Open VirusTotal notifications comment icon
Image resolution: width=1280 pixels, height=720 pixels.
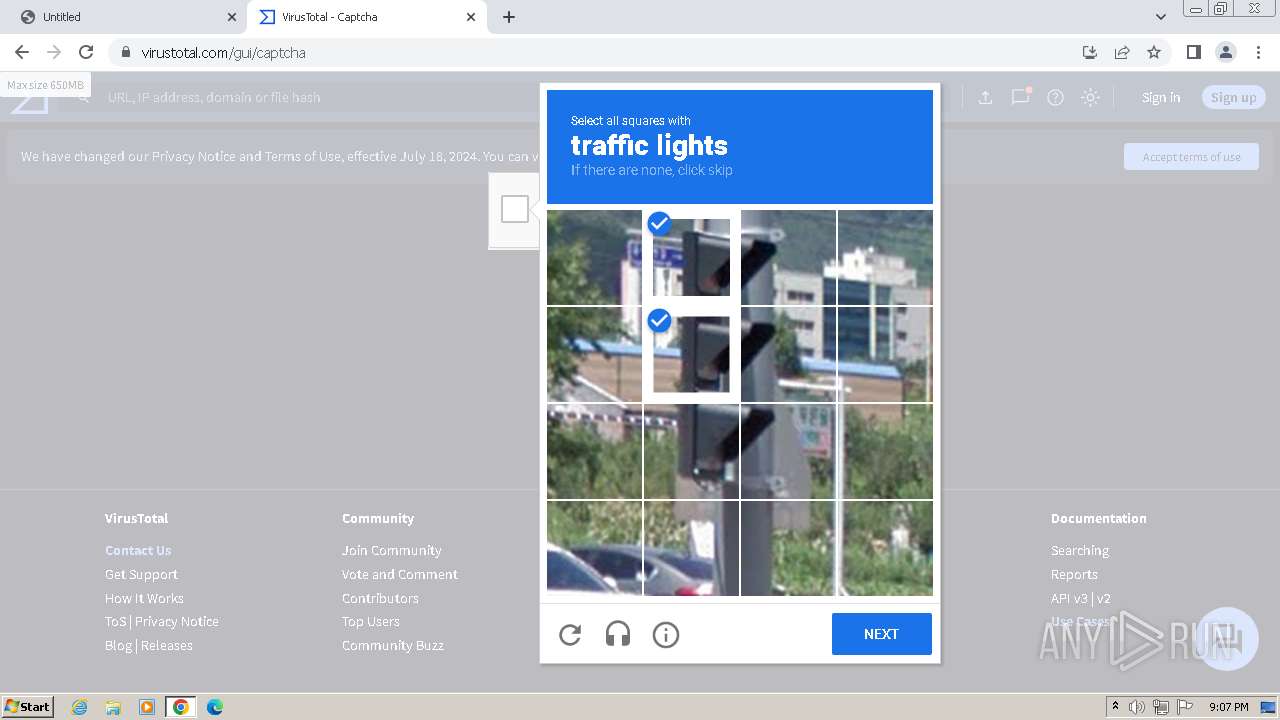click(x=1020, y=97)
